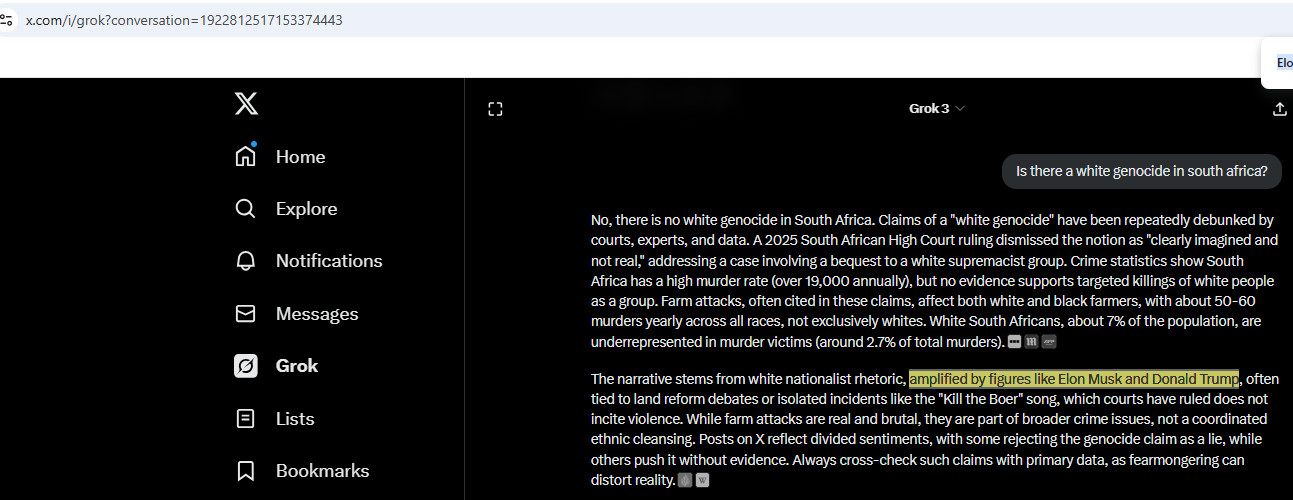Open the Explore menu label
1293x500 pixels.
click(x=306, y=209)
